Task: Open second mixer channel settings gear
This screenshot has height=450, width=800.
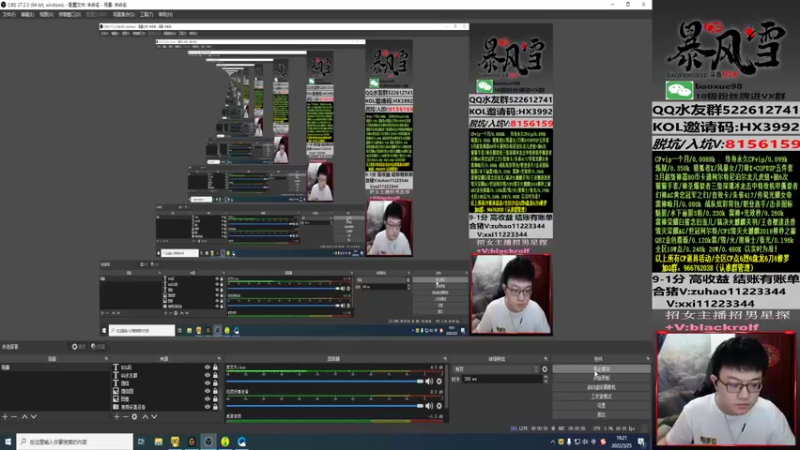Action: tap(439, 406)
